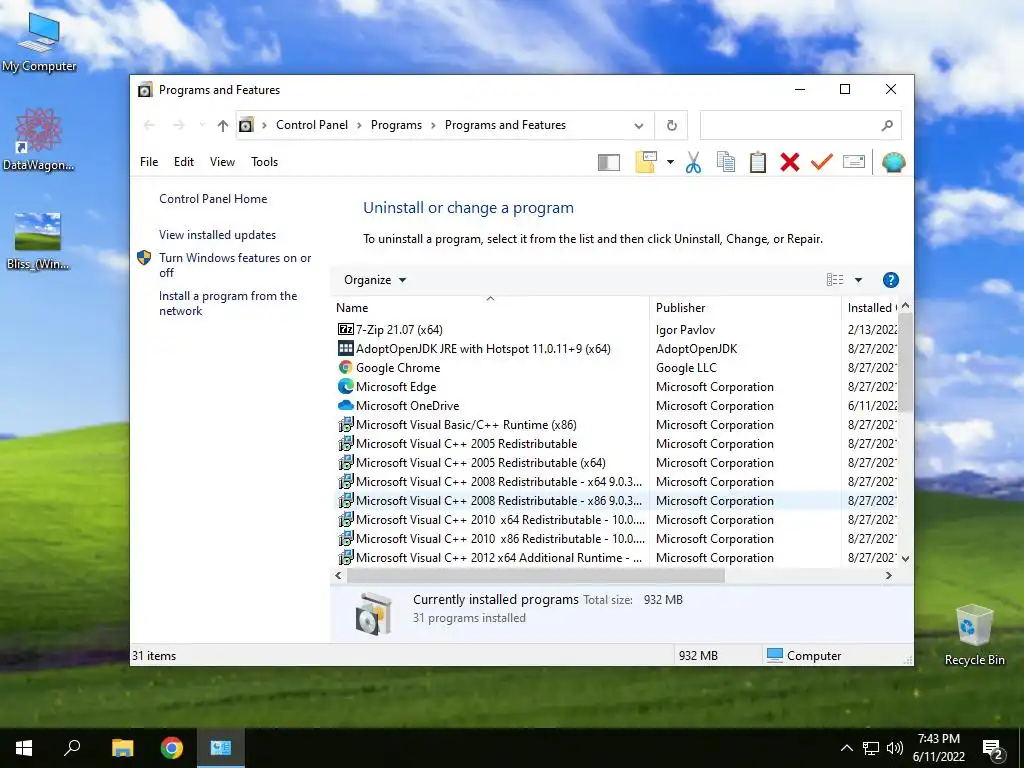1024x768 pixels.
Task: Click the Cut scissors toolbar icon
Action: click(x=693, y=162)
